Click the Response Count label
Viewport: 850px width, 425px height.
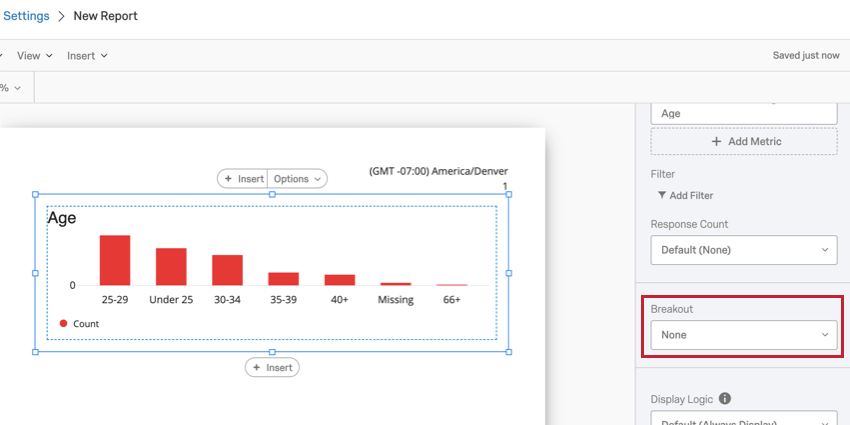(690, 224)
